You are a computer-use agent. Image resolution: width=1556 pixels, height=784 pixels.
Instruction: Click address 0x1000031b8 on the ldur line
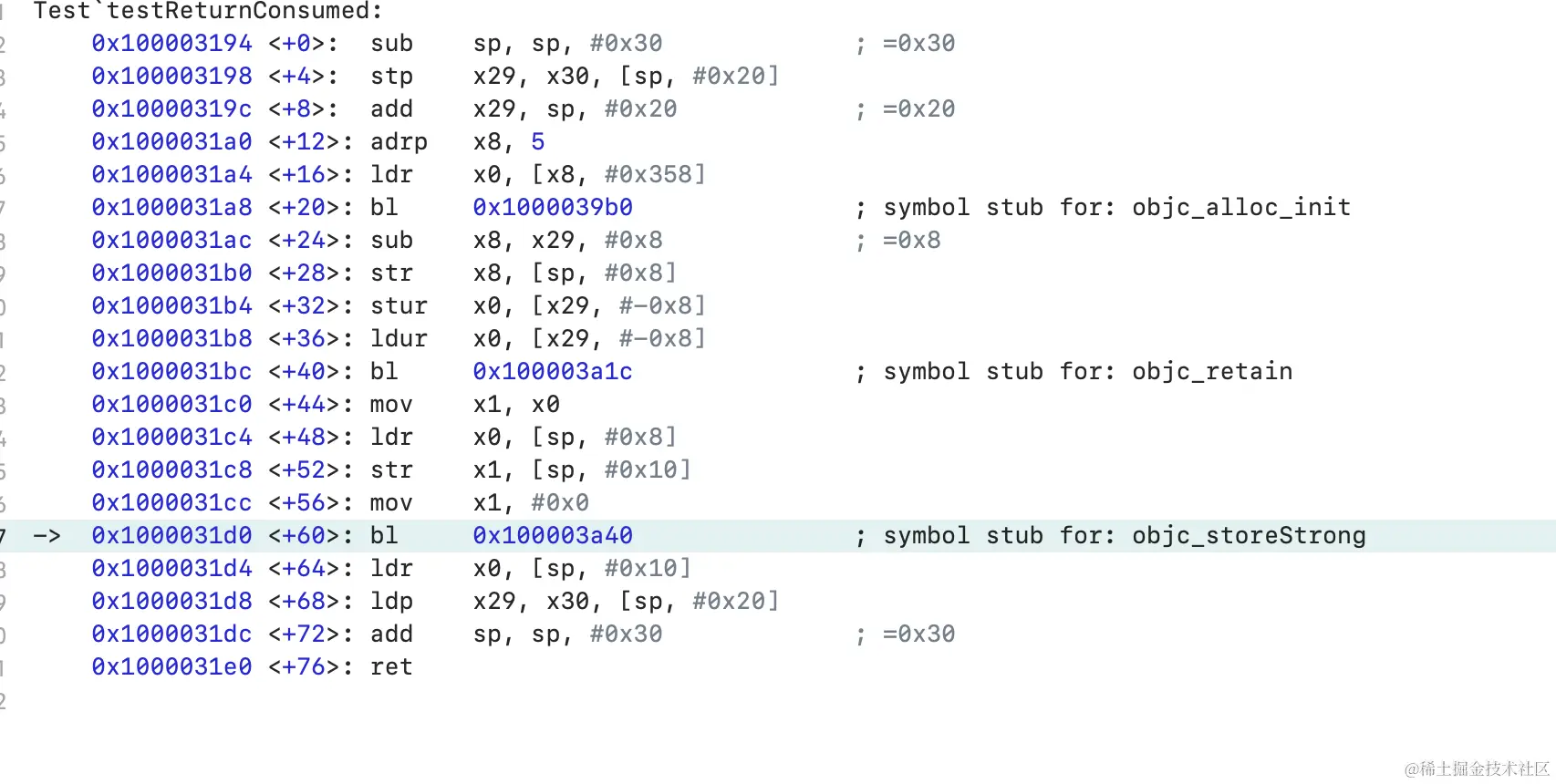pos(171,339)
